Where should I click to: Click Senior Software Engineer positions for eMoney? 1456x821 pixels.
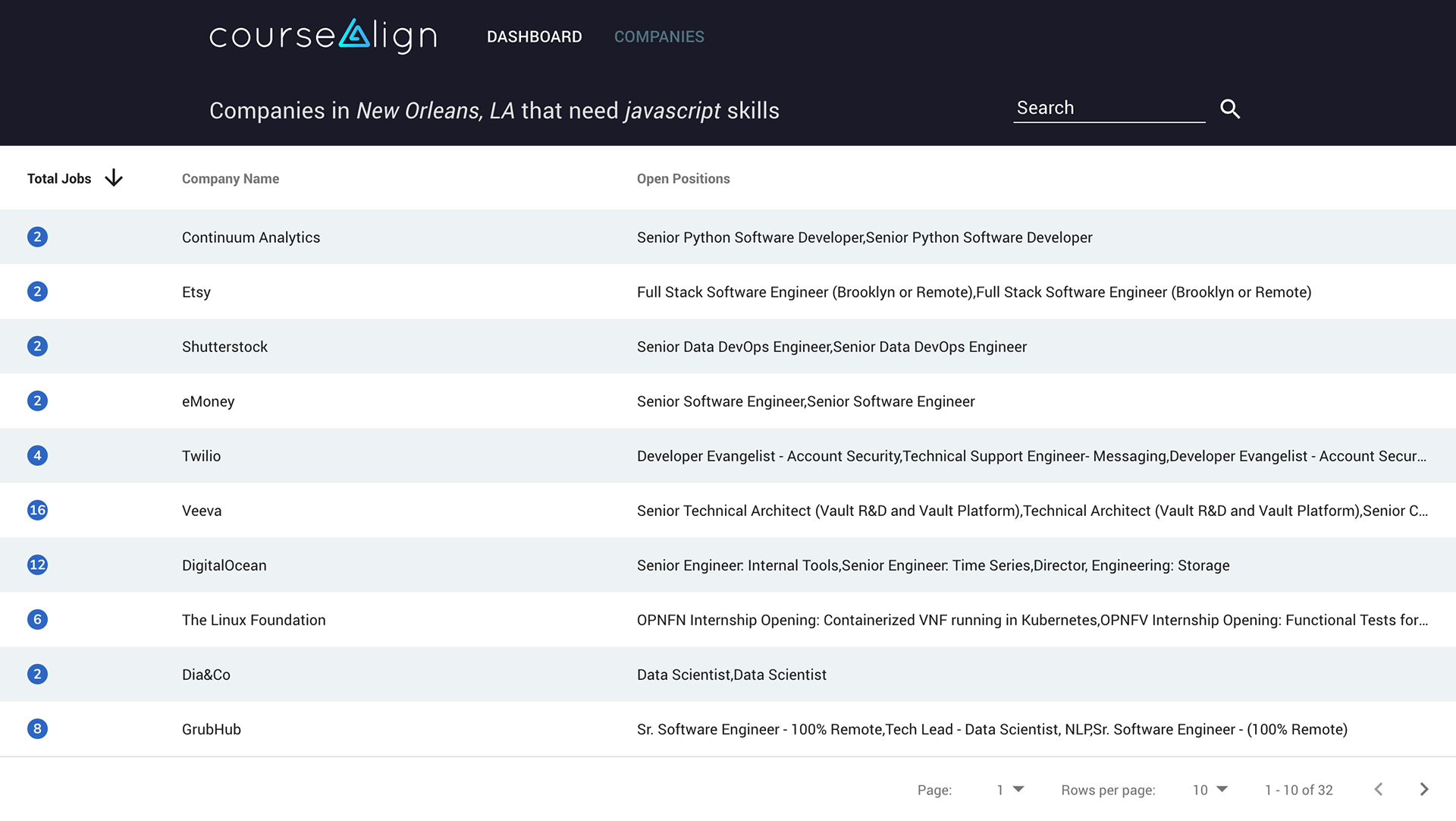click(805, 401)
